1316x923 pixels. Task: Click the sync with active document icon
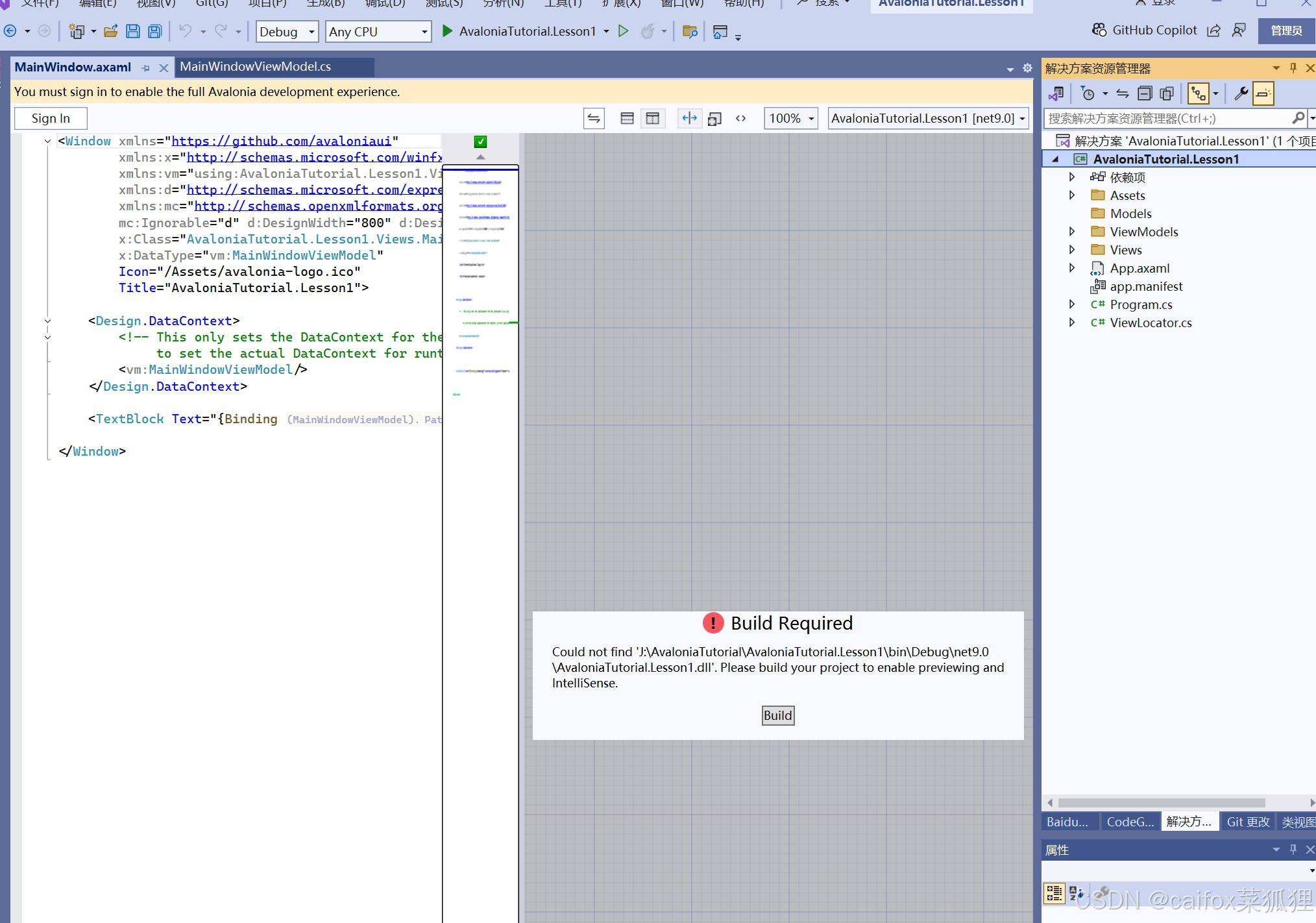point(1123,93)
